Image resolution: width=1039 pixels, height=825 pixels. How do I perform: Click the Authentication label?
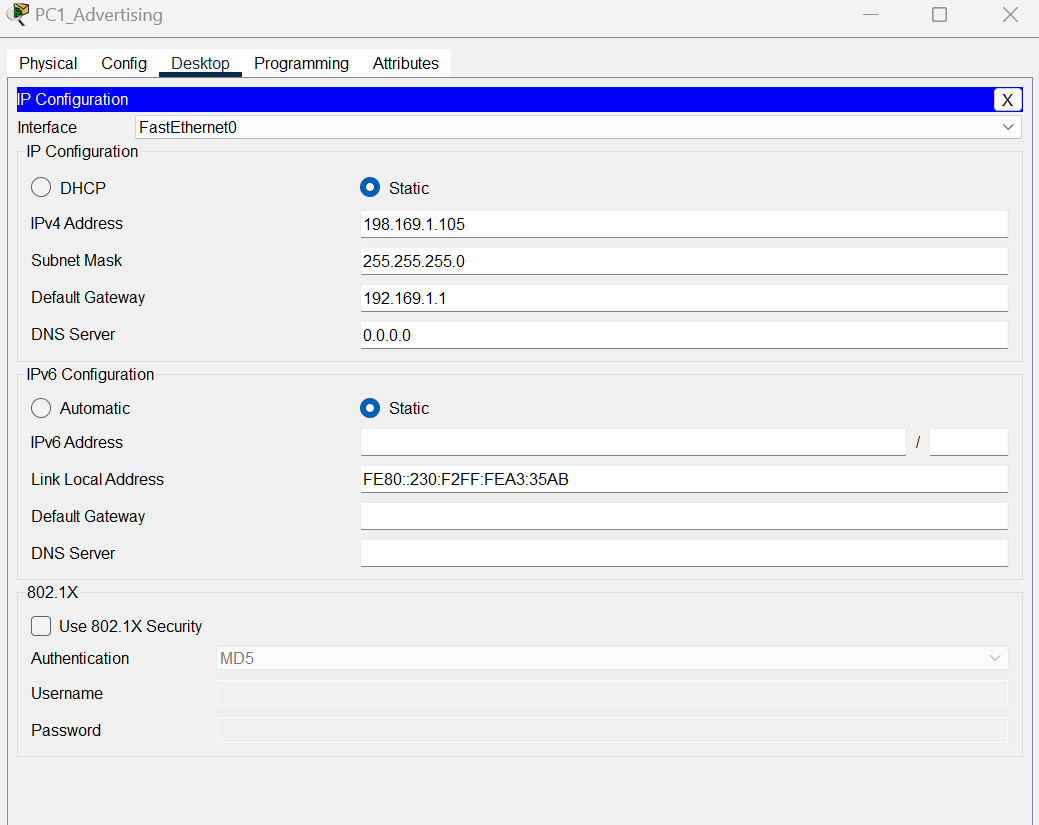[80, 658]
